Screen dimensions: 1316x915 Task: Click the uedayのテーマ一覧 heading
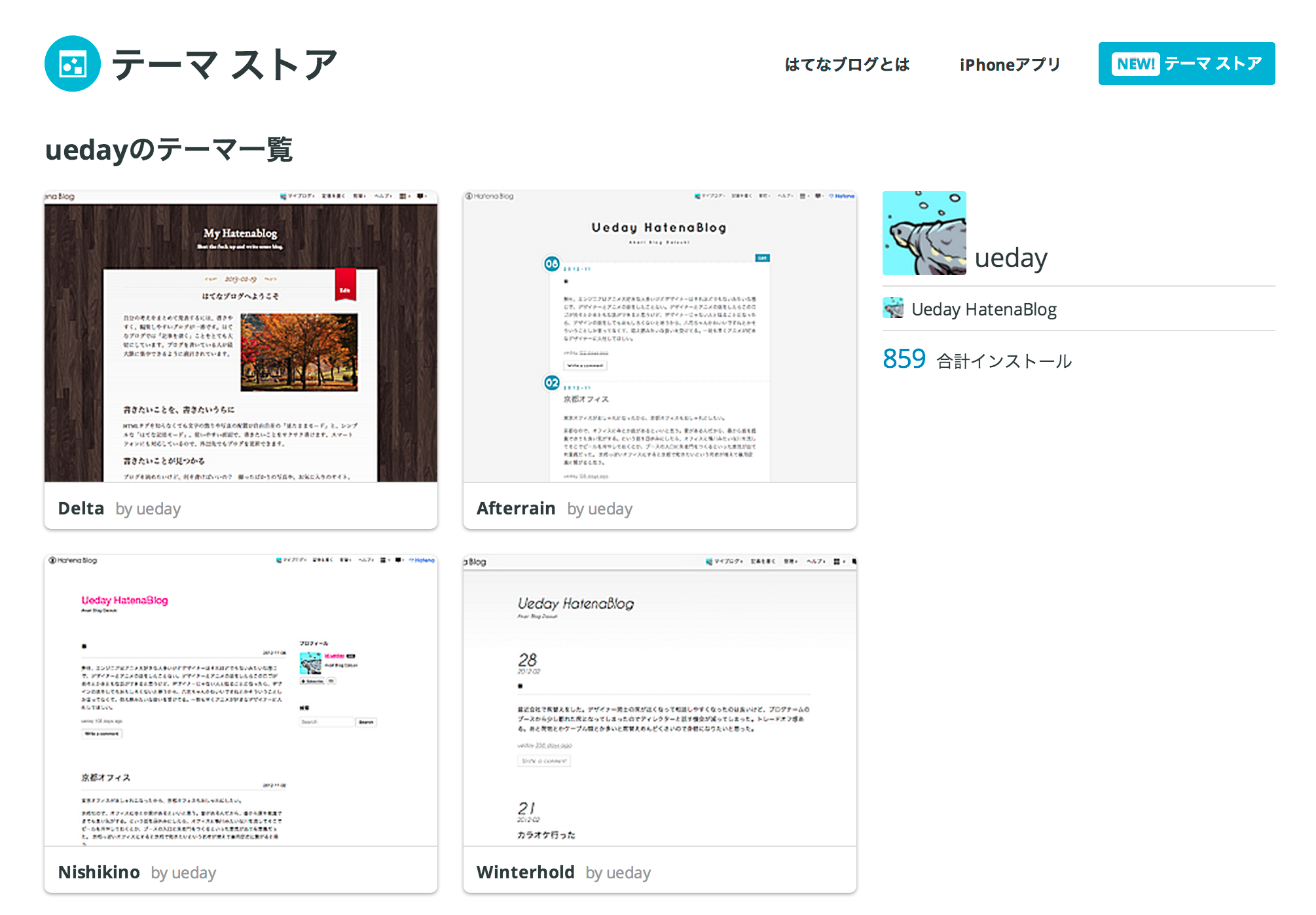point(169,150)
